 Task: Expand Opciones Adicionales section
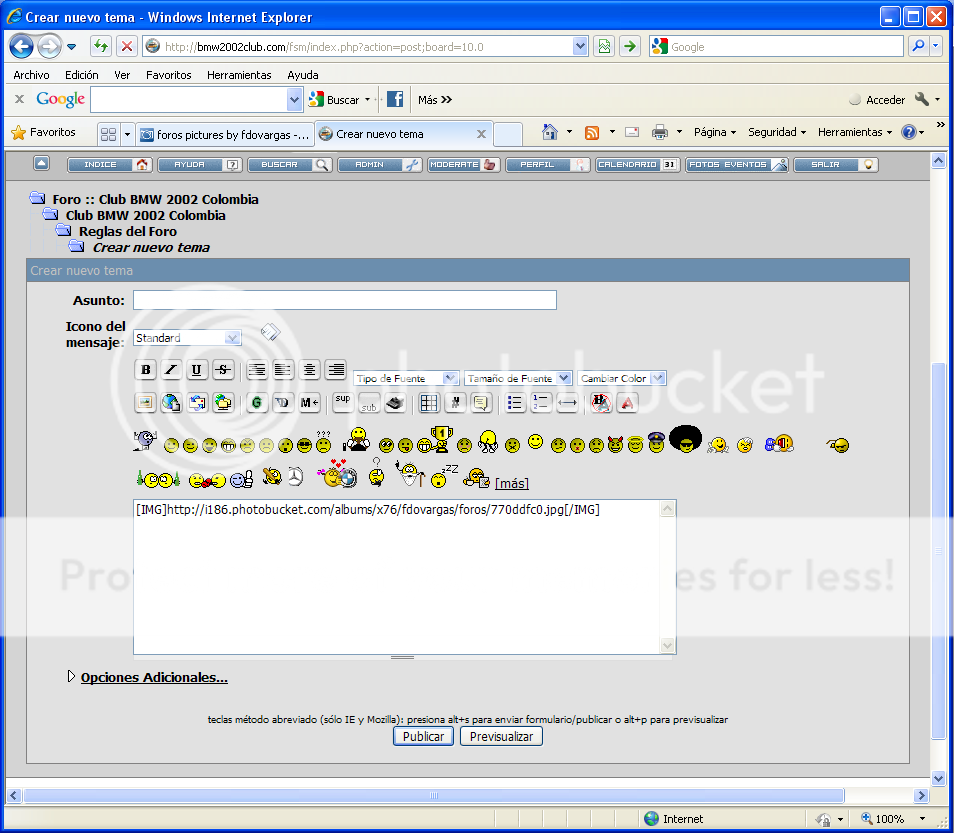pyautogui.click(x=154, y=677)
